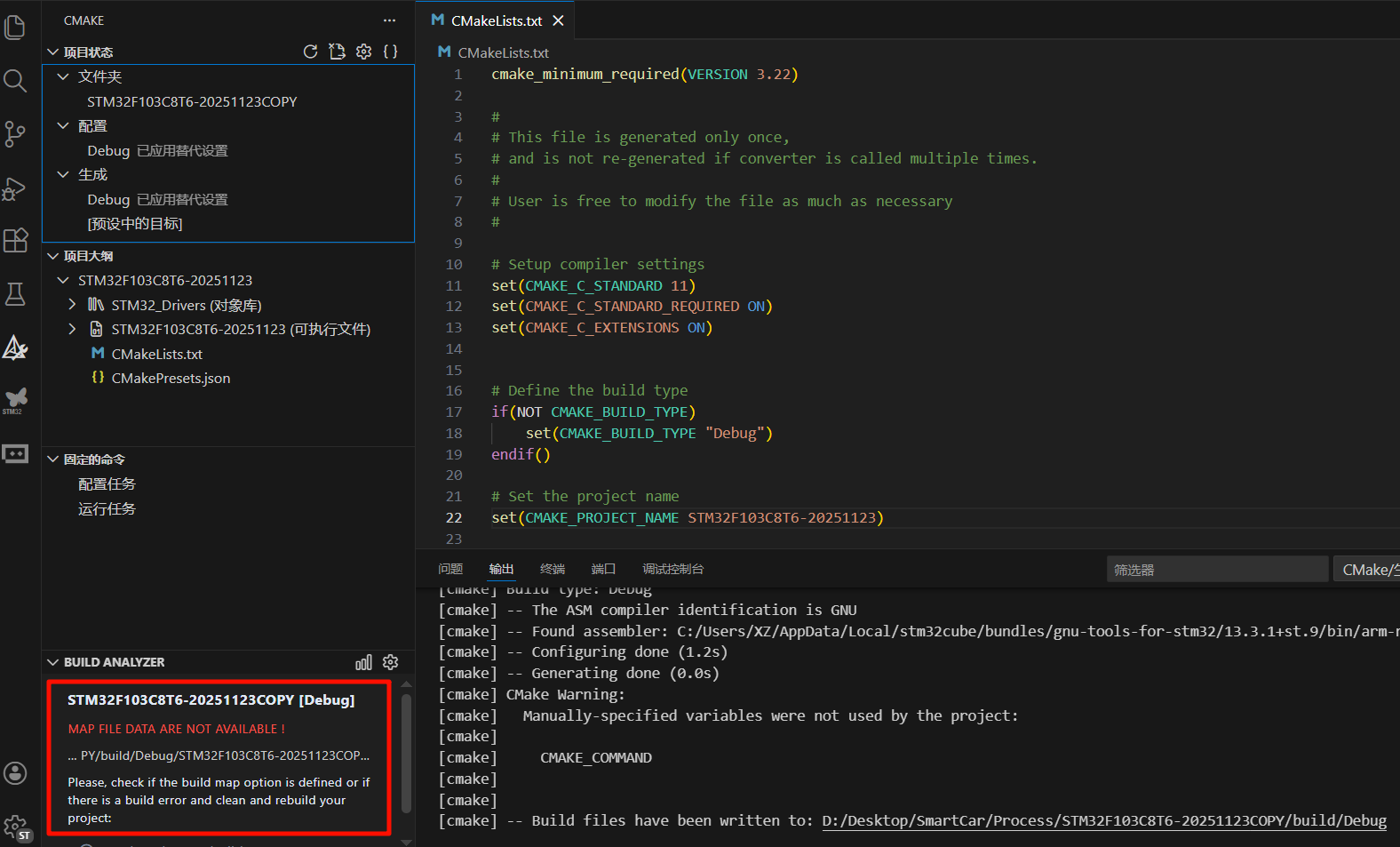Open the Extensions view
Image resolution: width=1400 pixels, height=847 pixels.
[15, 241]
